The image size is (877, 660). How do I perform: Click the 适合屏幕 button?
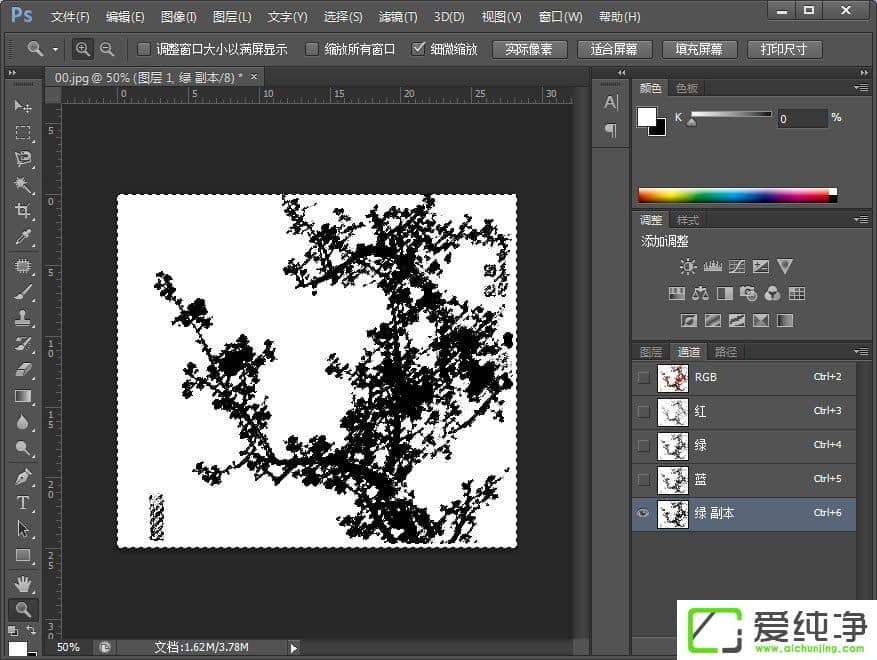point(614,49)
